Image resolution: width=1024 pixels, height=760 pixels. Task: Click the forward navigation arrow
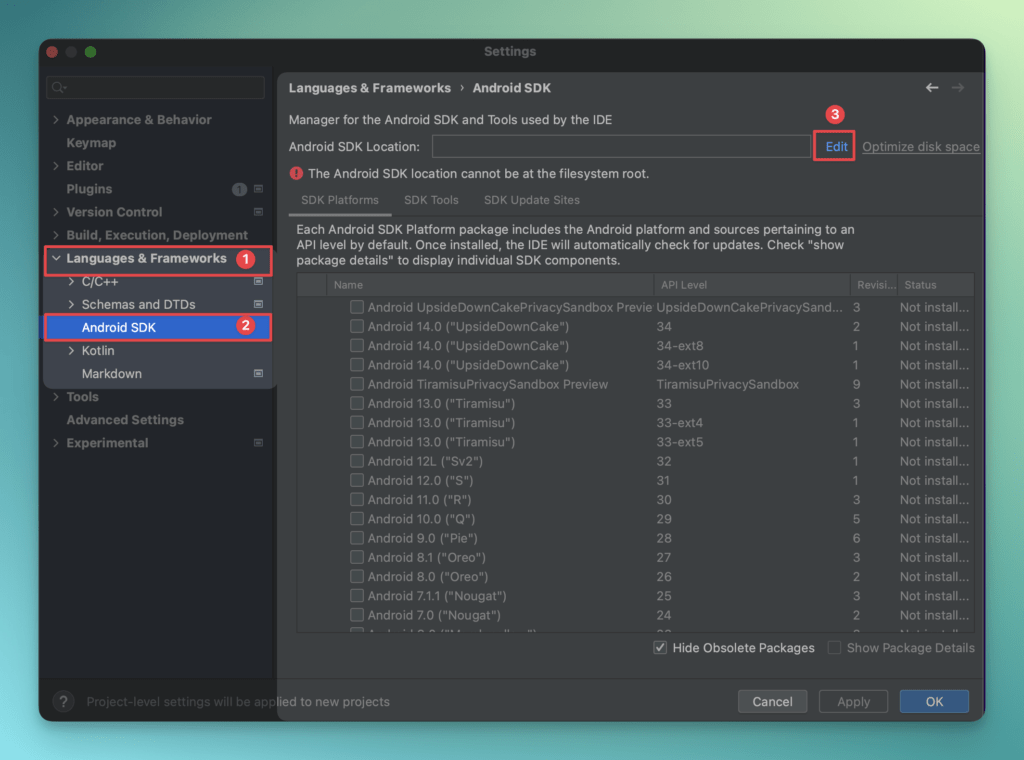pos(957,87)
